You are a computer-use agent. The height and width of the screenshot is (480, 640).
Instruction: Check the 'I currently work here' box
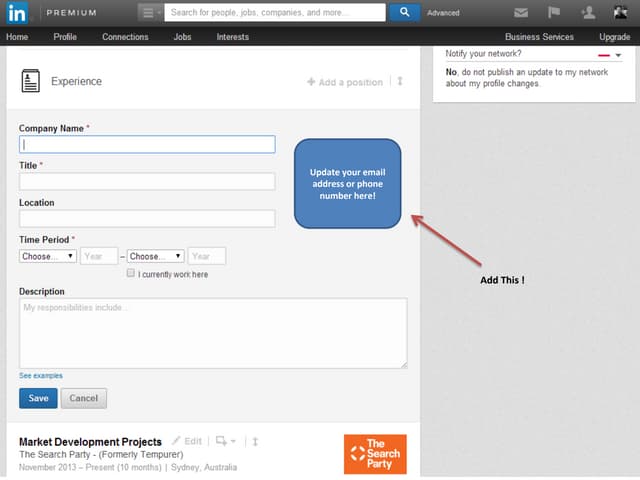pos(131,273)
